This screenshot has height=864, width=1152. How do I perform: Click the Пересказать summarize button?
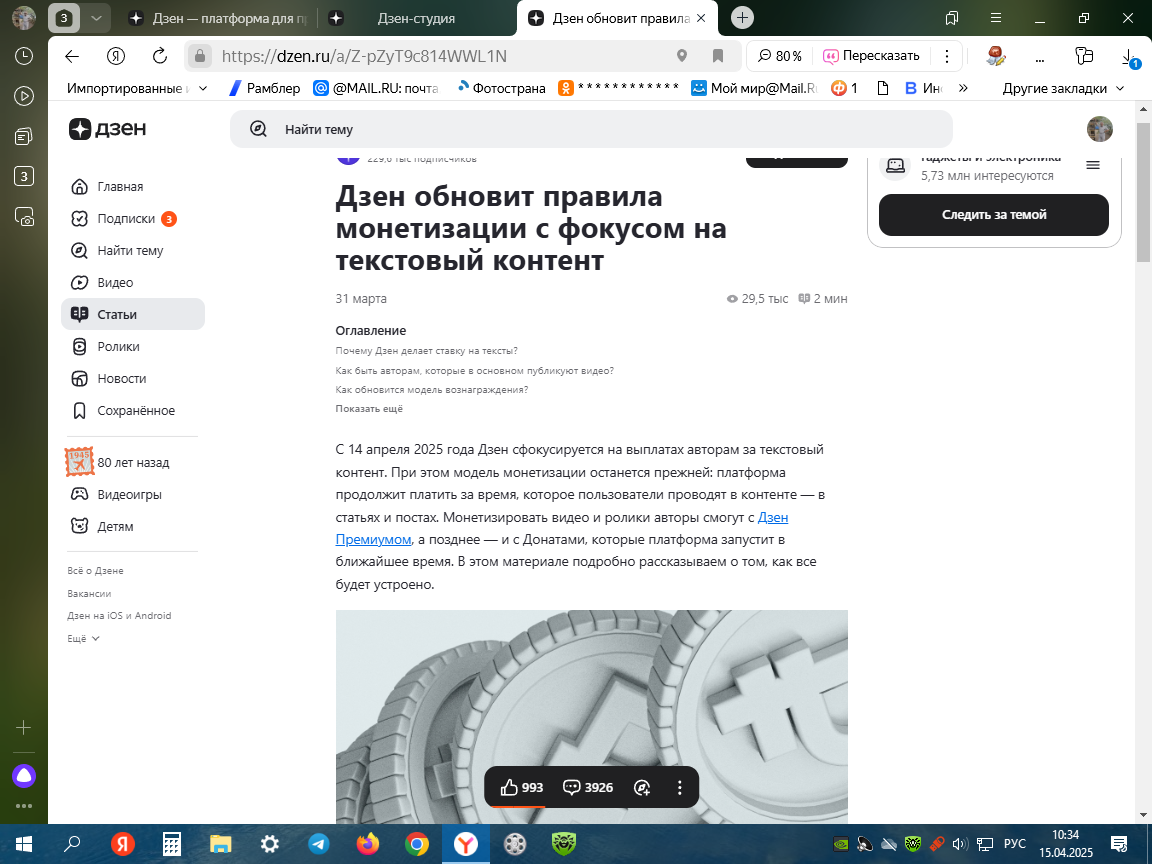[x=871, y=56]
